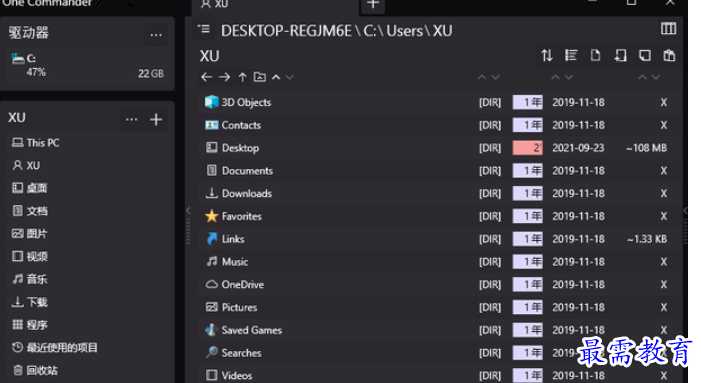Open the drives panel ellipsis menu
The height and width of the screenshot is (383, 701).
pyautogui.click(x=156, y=35)
